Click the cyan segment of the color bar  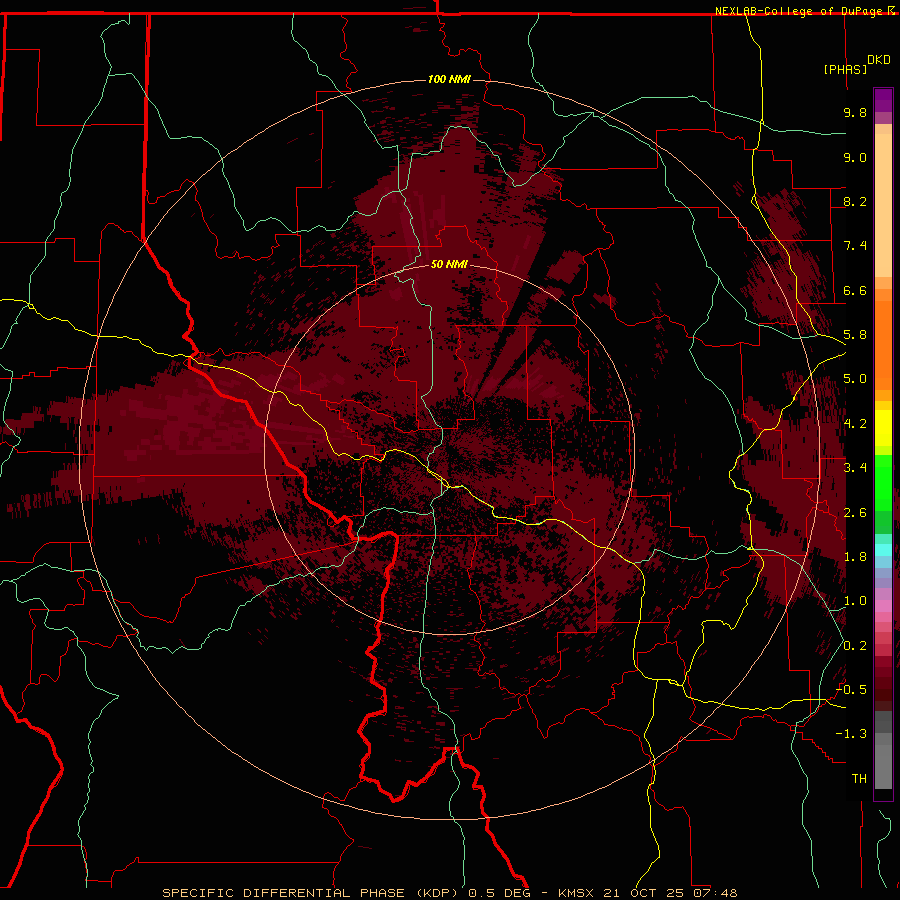coord(883,550)
